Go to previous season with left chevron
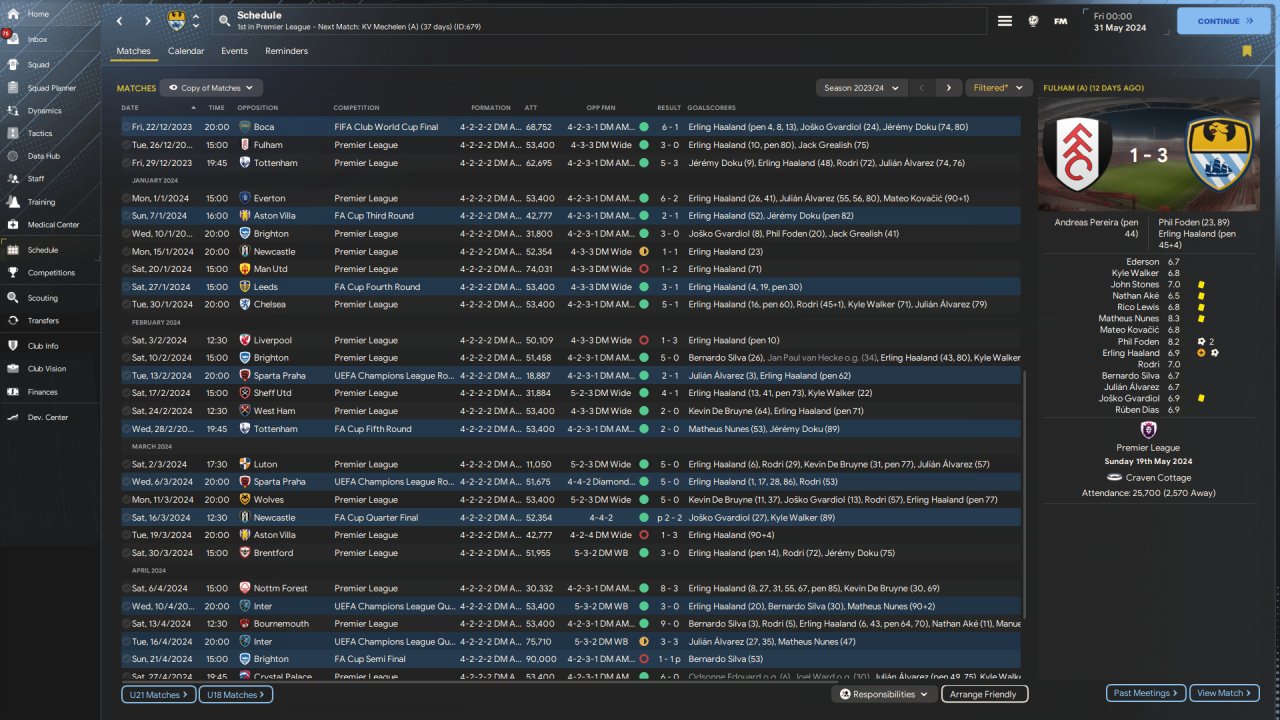This screenshot has width=1280, height=720. pos(922,88)
